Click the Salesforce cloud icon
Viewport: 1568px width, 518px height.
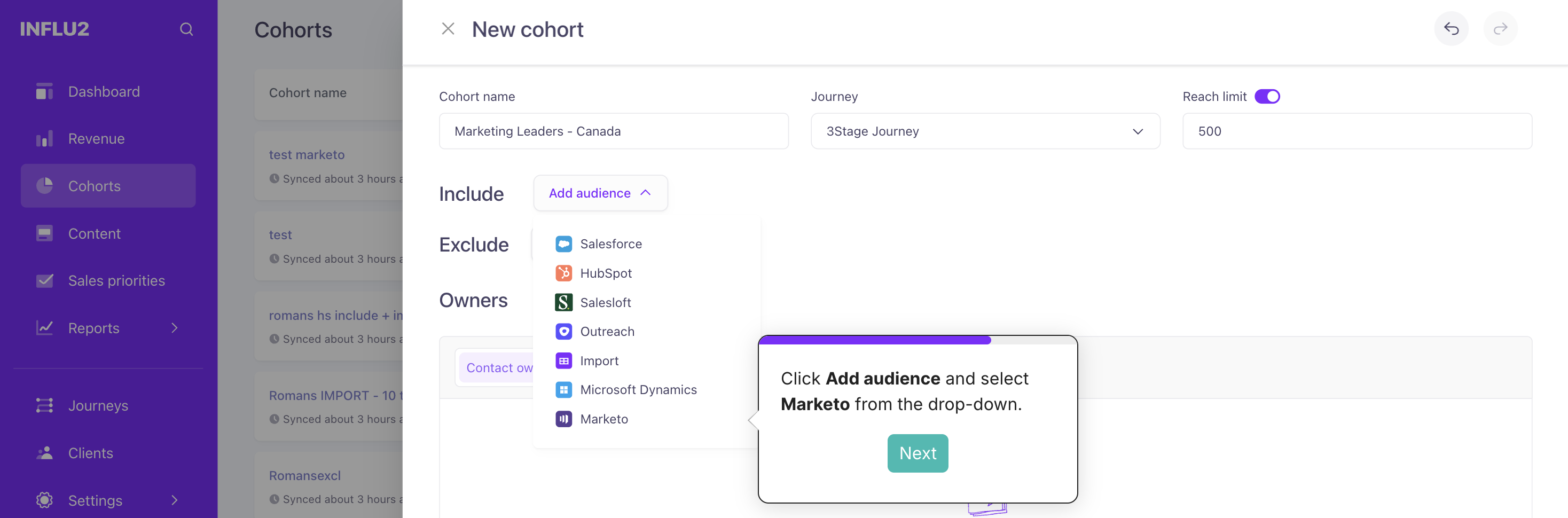563,244
